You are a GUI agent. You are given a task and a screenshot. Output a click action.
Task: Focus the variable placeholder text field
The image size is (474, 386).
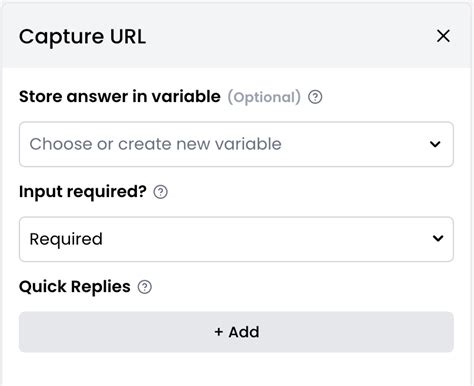click(x=155, y=144)
